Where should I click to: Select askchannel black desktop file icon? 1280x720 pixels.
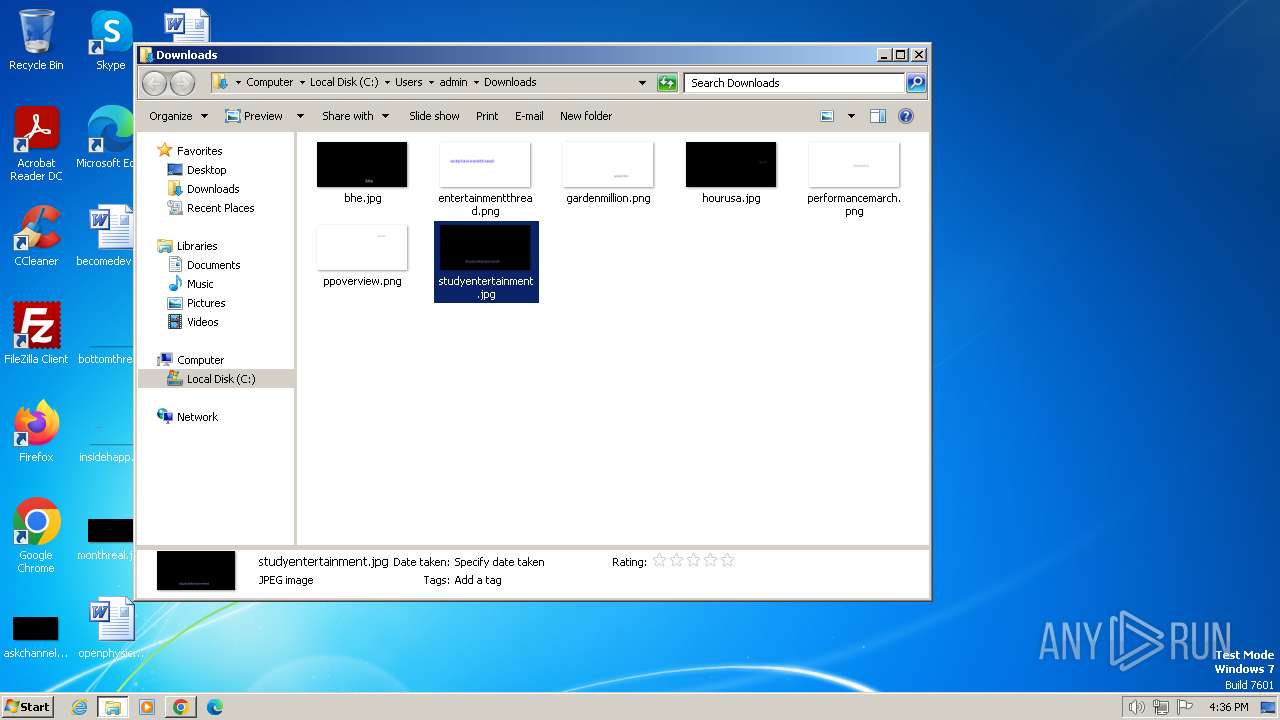coord(36,637)
